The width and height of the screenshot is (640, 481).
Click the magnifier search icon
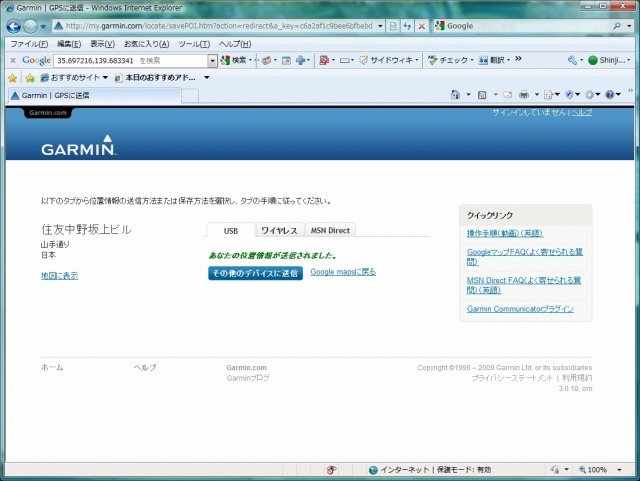click(617, 26)
